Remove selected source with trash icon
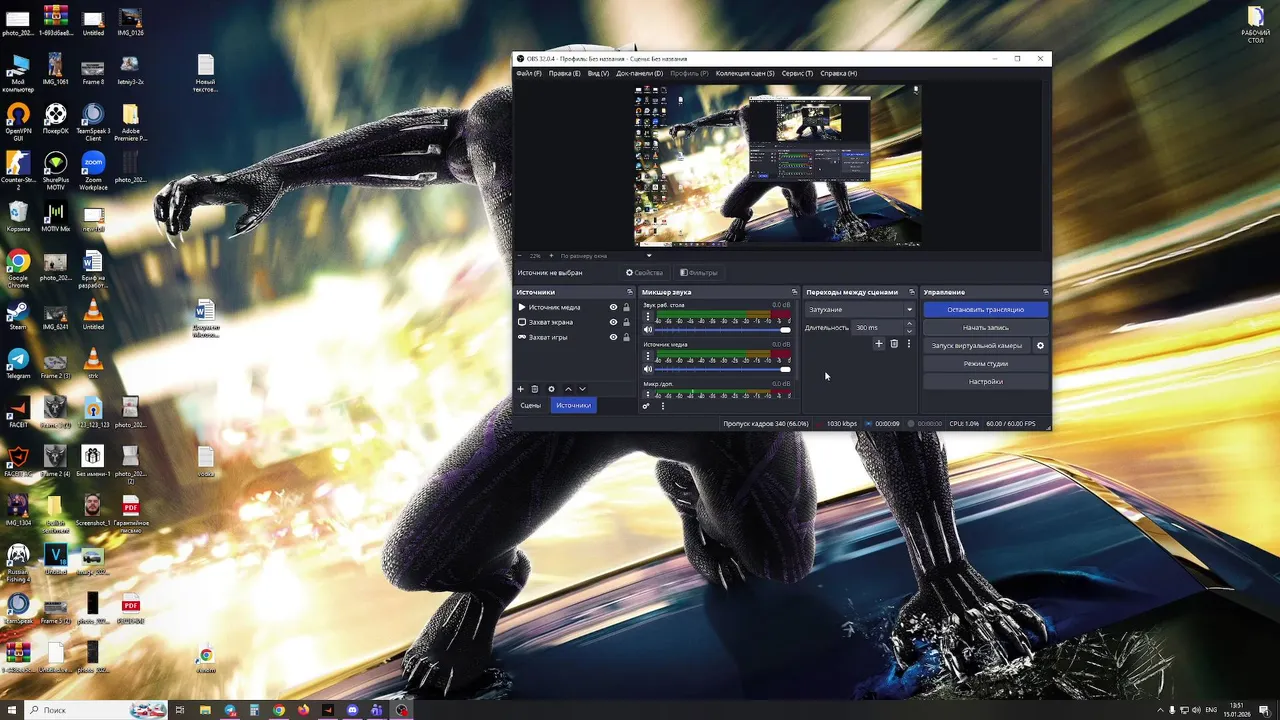Image resolution: width=1280 pixels, height=720 pixels. [535, 389]
